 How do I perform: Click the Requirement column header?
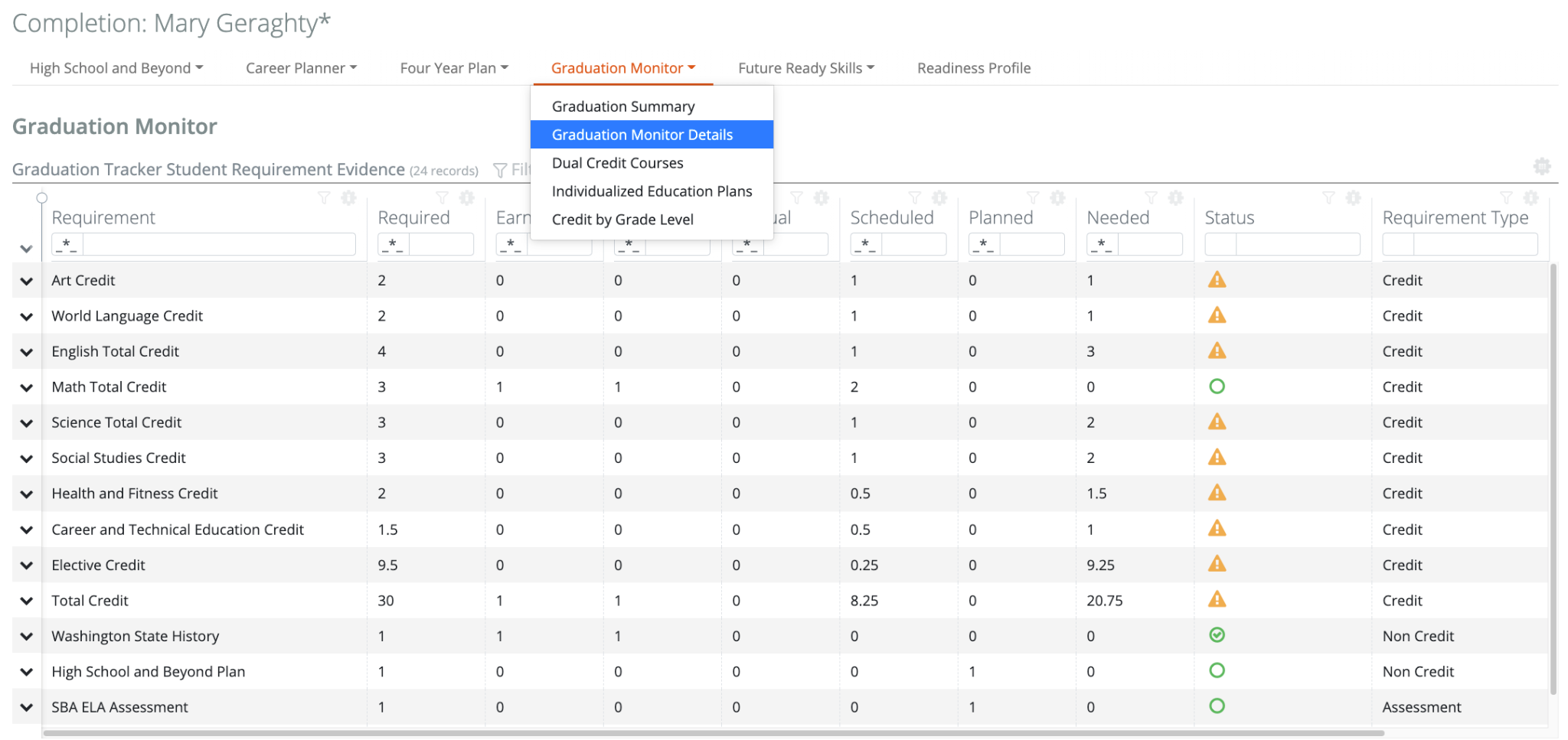103,218
